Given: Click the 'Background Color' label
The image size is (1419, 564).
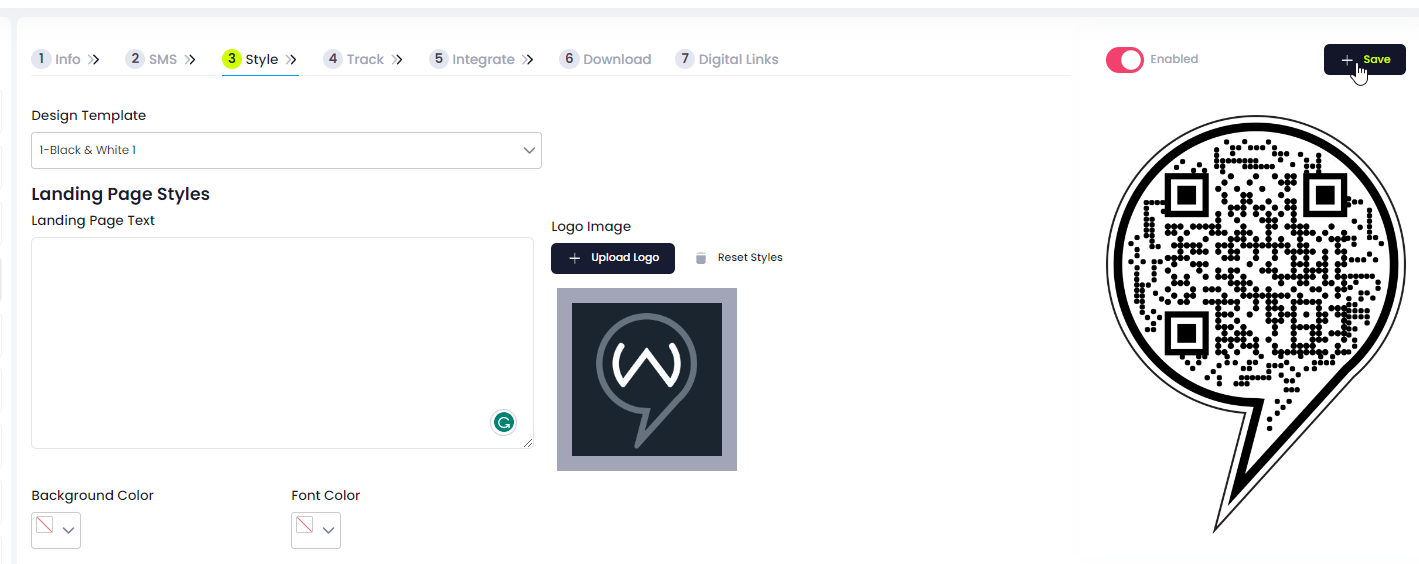Looking at the screenshot, I should 92,496.
